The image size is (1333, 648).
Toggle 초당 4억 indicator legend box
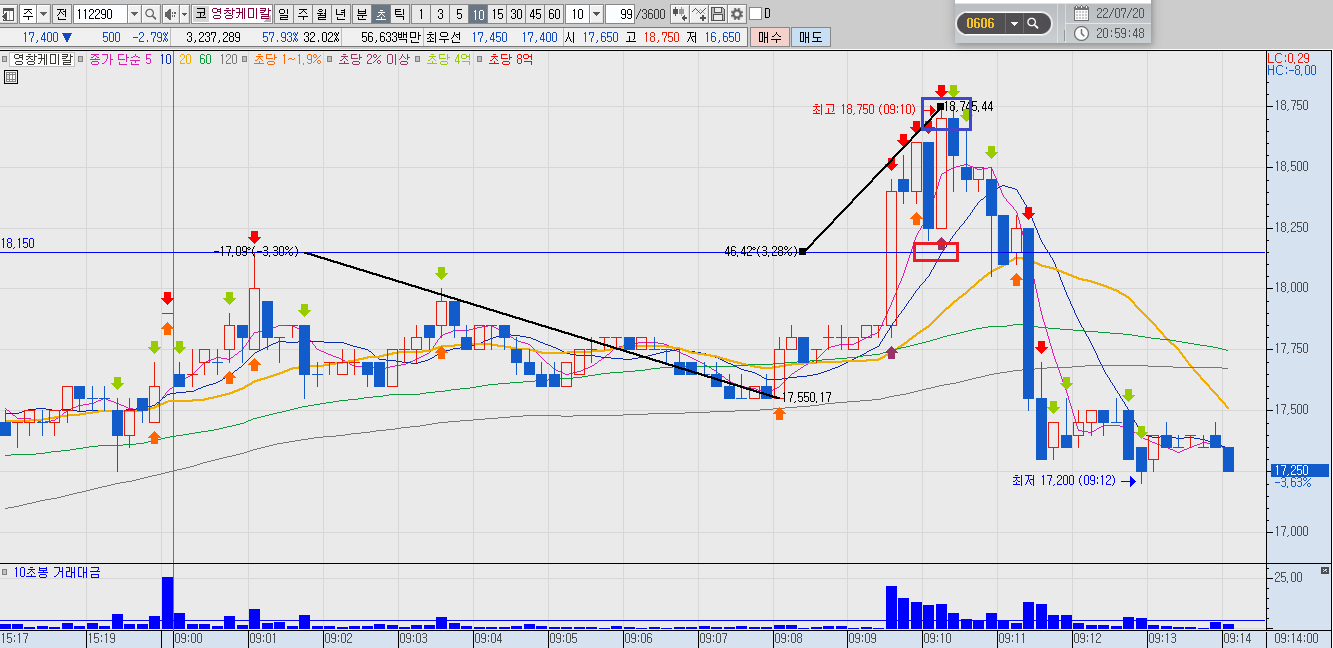[418, 59]
